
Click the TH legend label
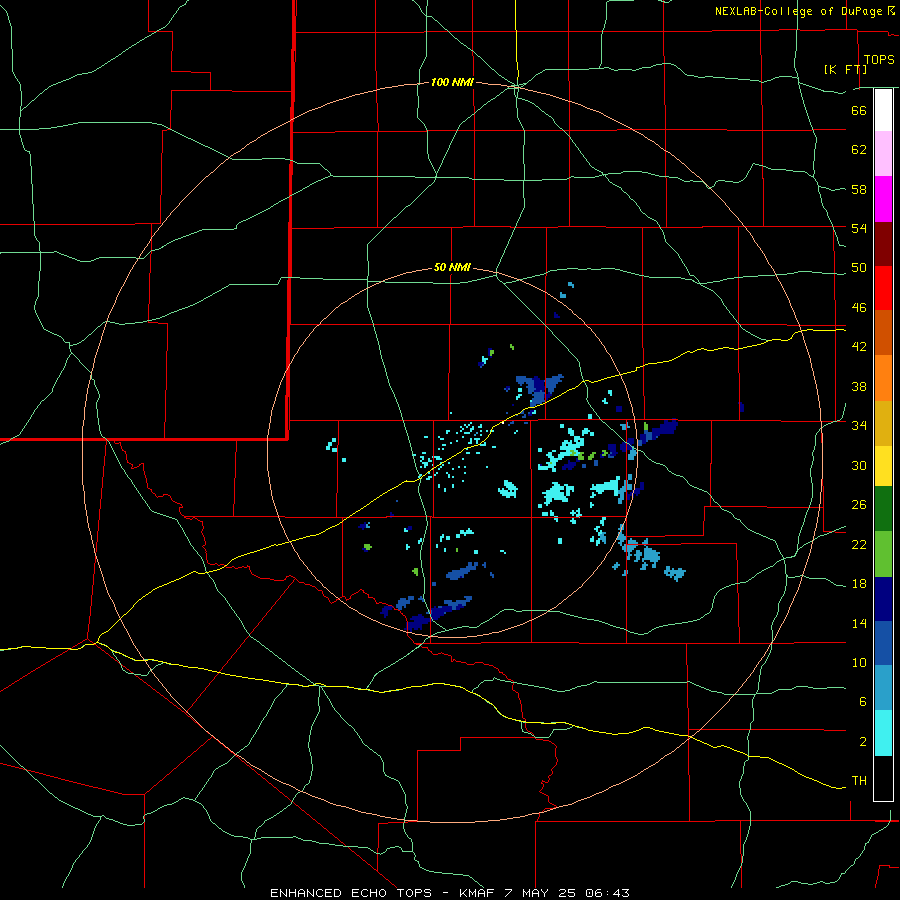[859, 781]
